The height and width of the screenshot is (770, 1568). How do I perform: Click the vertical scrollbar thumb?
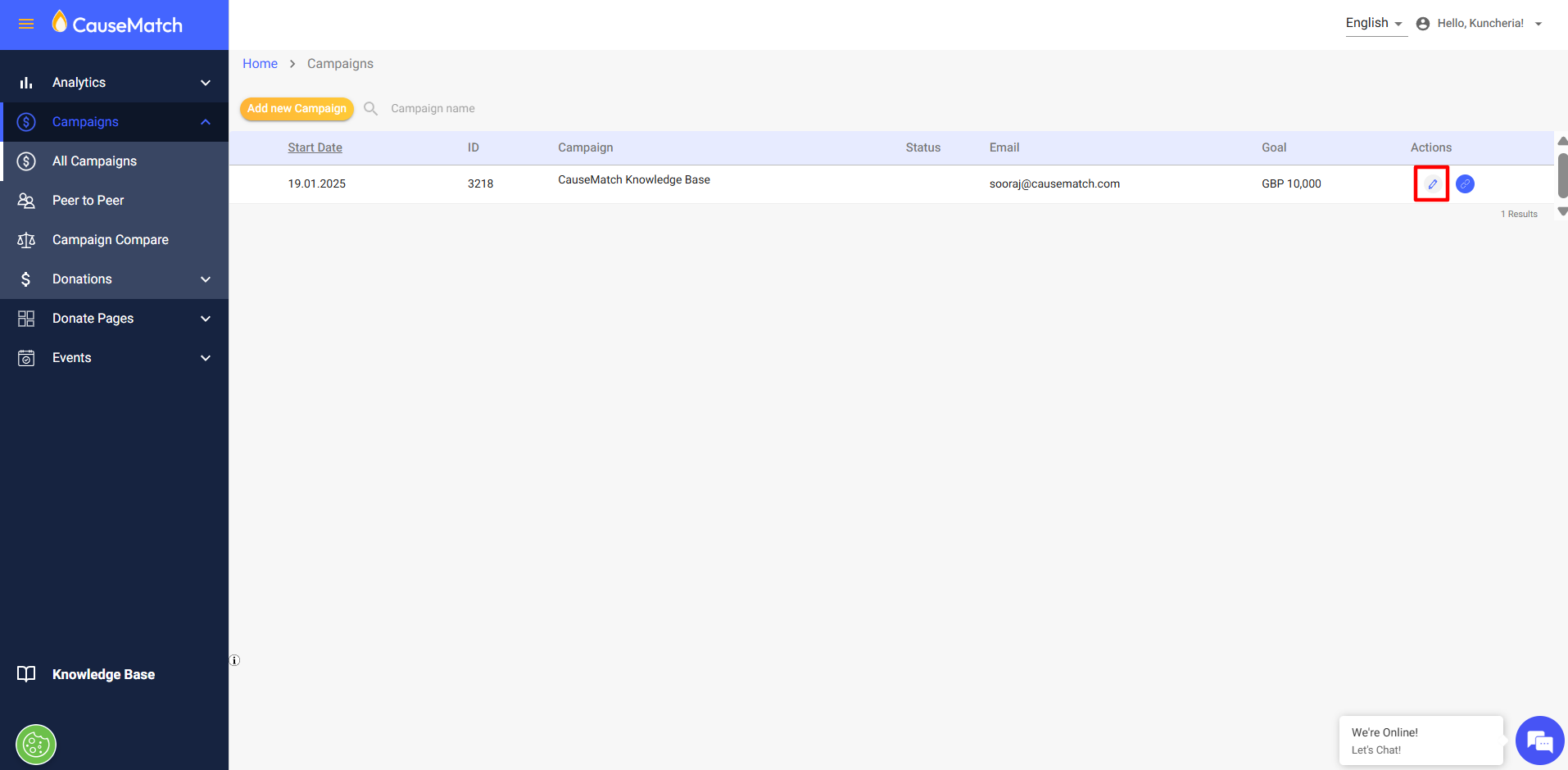pos(1562,175)
